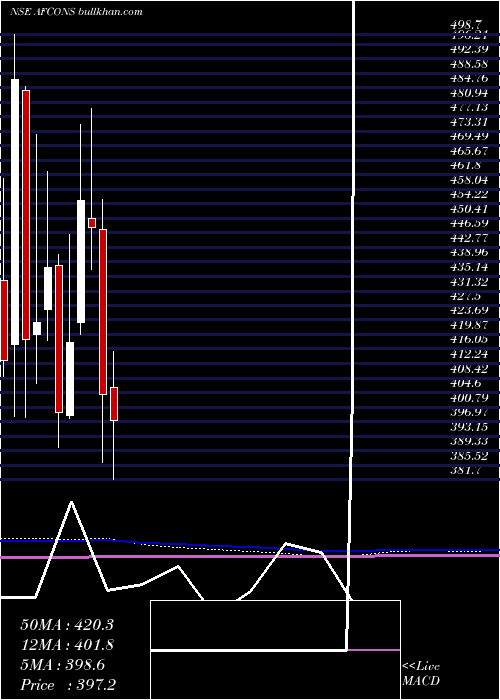The width and height of the screenshot is (500, 700).
Task: Click the 412.24 price axis label
Action: [469, 354]
